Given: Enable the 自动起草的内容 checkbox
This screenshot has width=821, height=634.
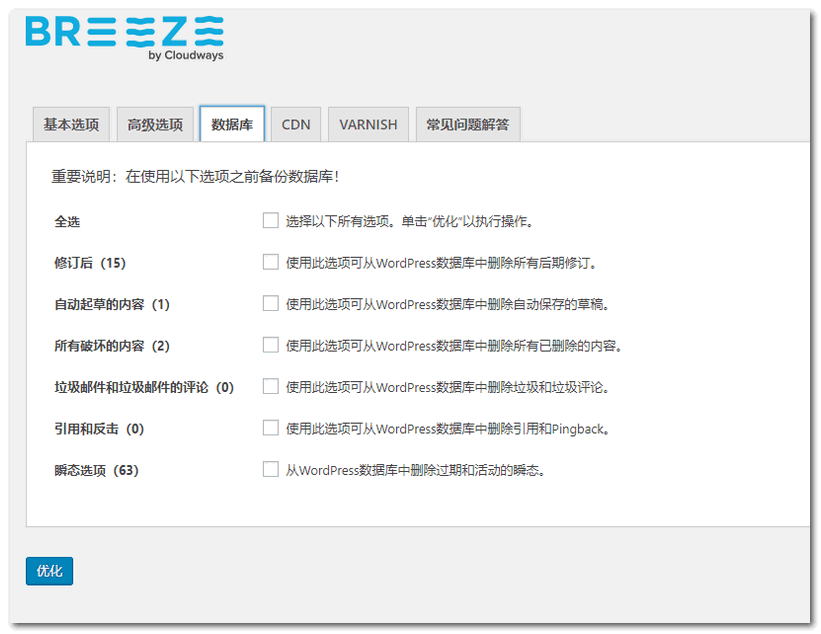Looking at the screenshot, I should (270, 303).
